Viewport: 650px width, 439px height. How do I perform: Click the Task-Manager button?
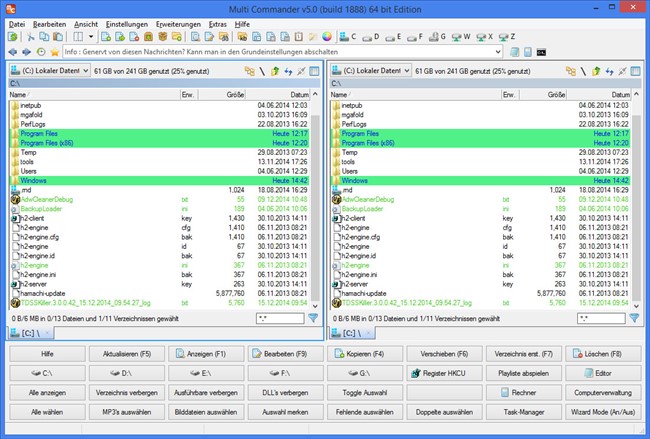(x=524, y=412)
